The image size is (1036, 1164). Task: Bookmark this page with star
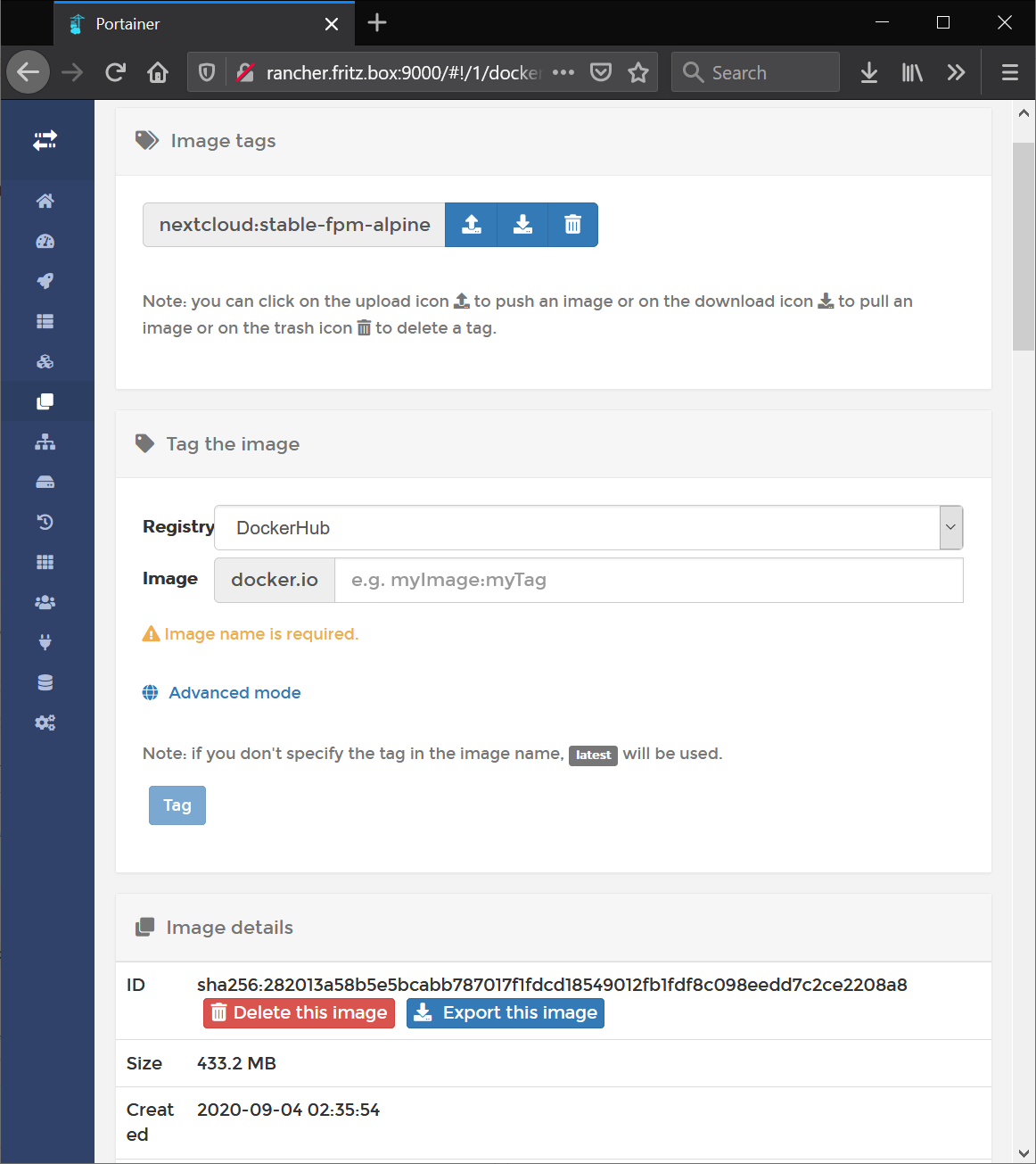pos(638,72)
